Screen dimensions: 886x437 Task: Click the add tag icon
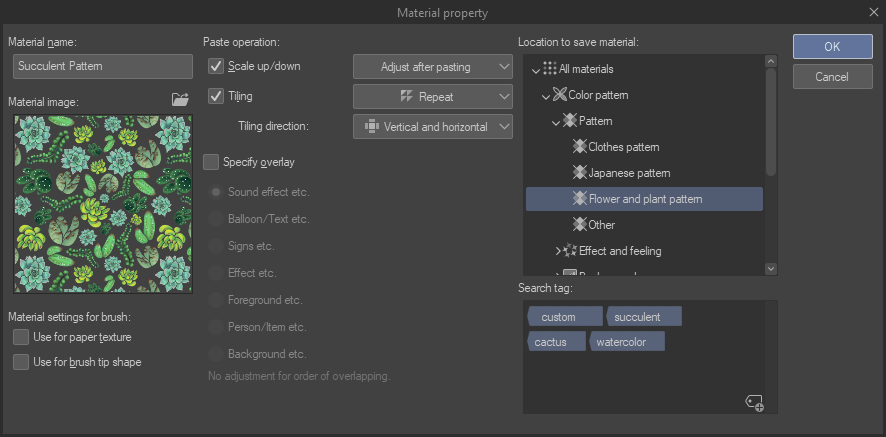click(755, 402)
